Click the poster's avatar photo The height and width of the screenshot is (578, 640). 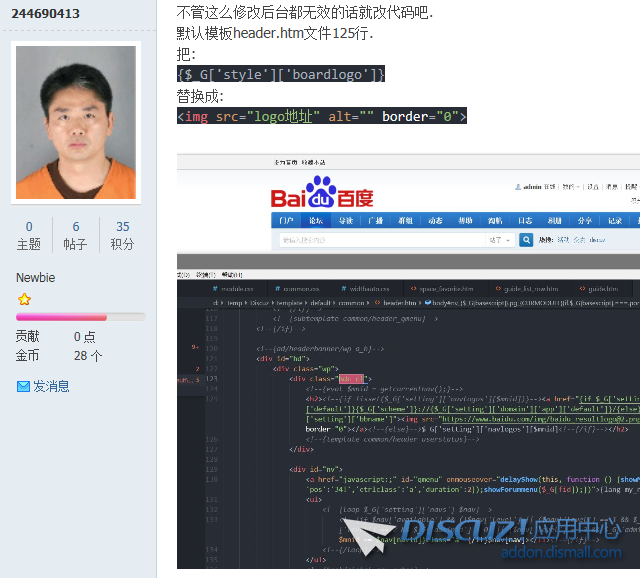[x=76, y=107]
